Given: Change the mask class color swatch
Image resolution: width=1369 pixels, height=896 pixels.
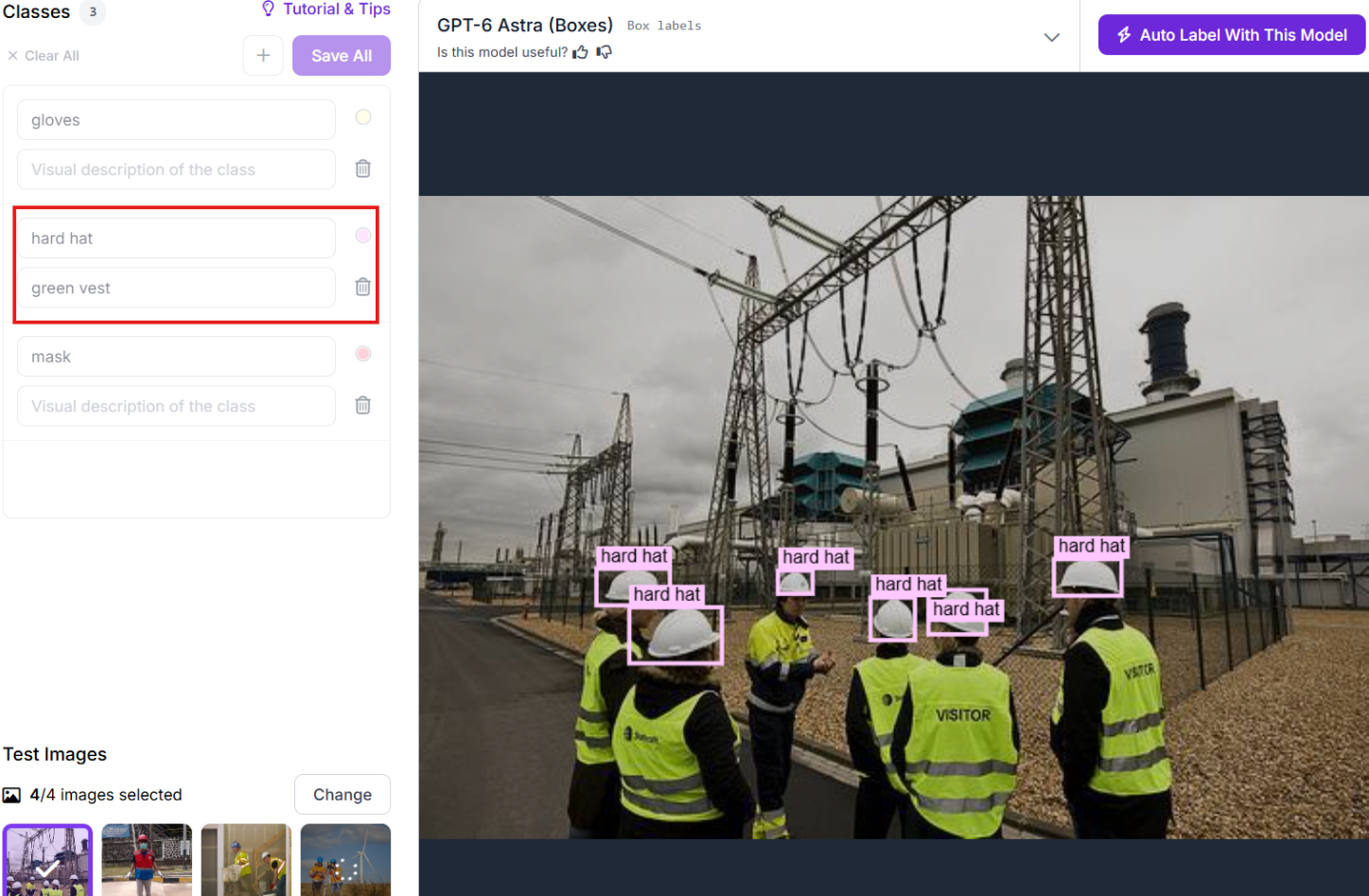Looking at the screenshot, I should click(x=362, y=354).
